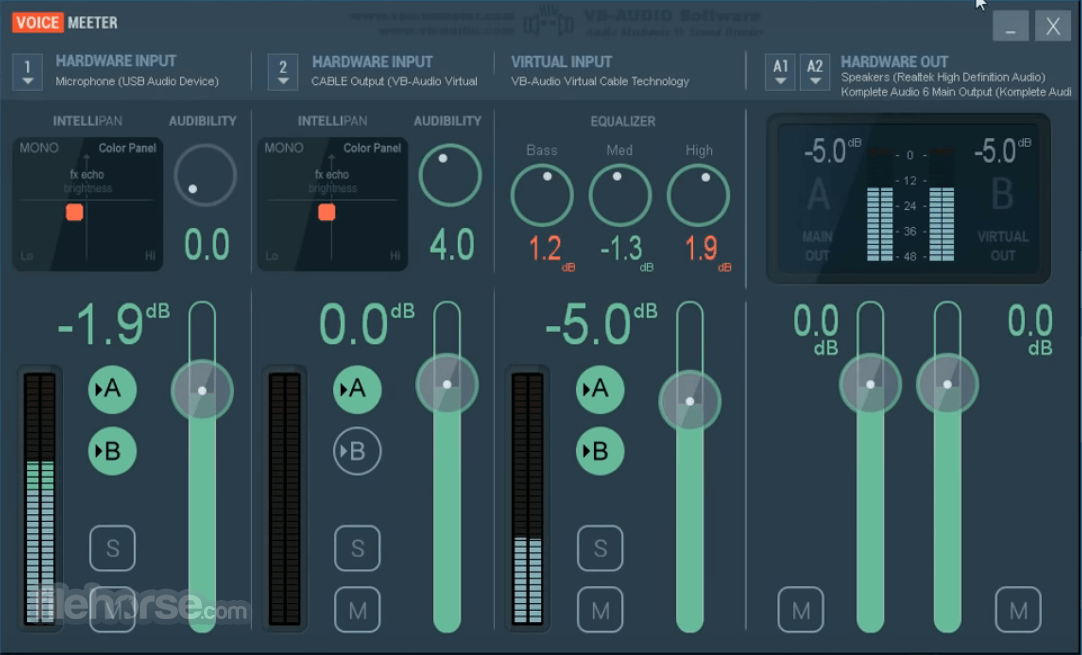Click the VOICE logo badge

(38, 23)
